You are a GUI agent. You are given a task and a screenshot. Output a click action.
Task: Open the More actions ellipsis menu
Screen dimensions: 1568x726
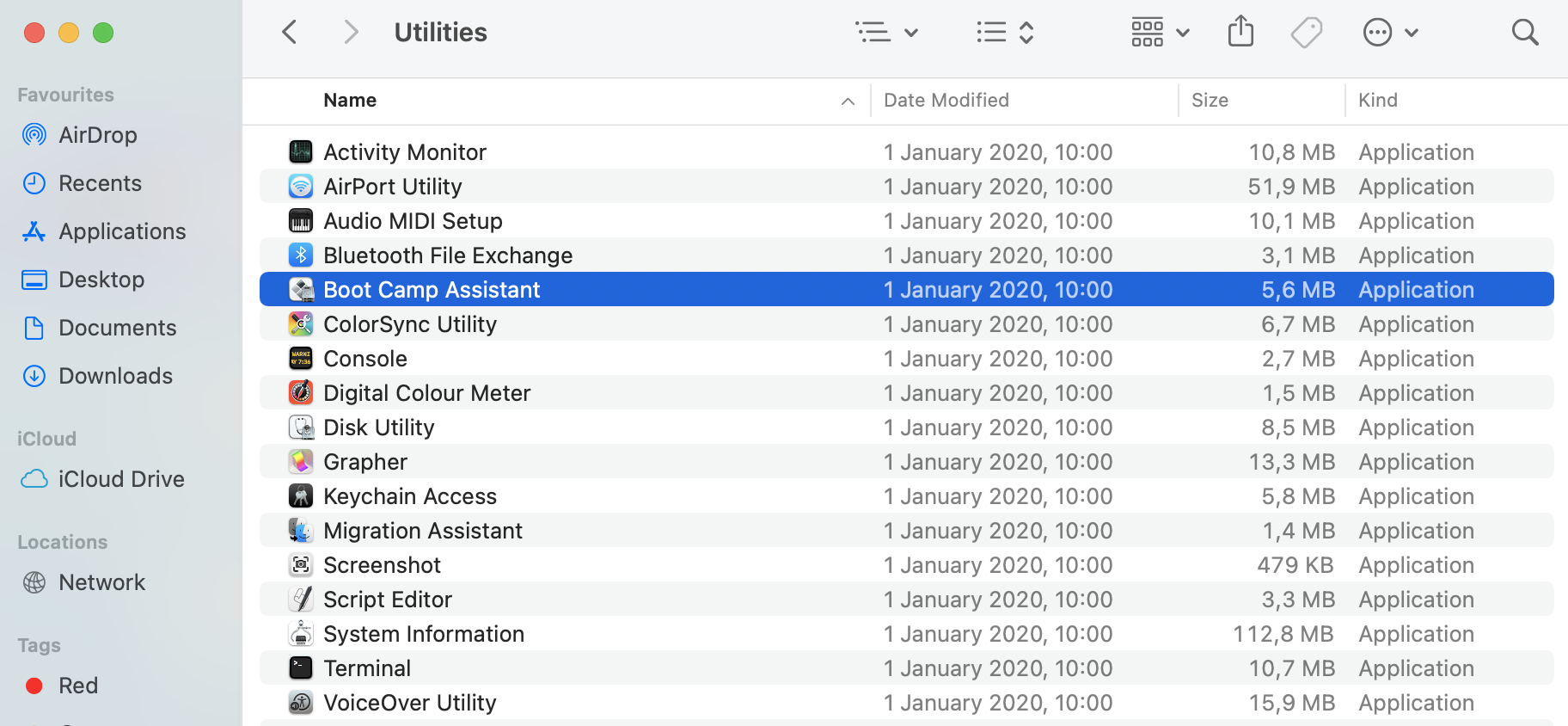pyautogui.click(x=1390, y=33)
